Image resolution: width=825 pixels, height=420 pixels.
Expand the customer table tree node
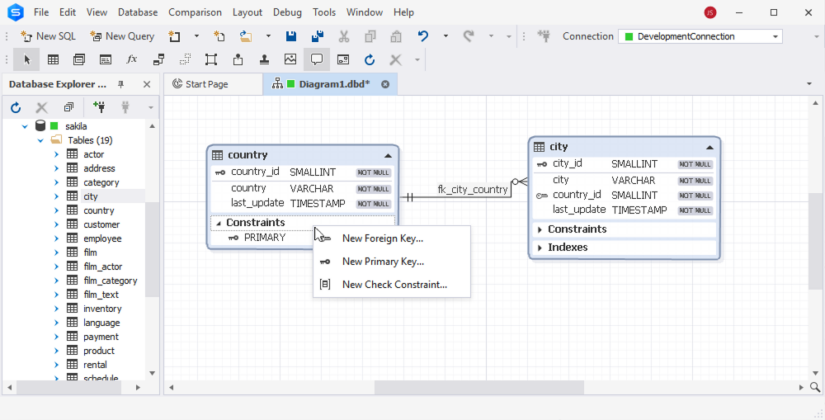pyautogui.click(x=56, y=225)
